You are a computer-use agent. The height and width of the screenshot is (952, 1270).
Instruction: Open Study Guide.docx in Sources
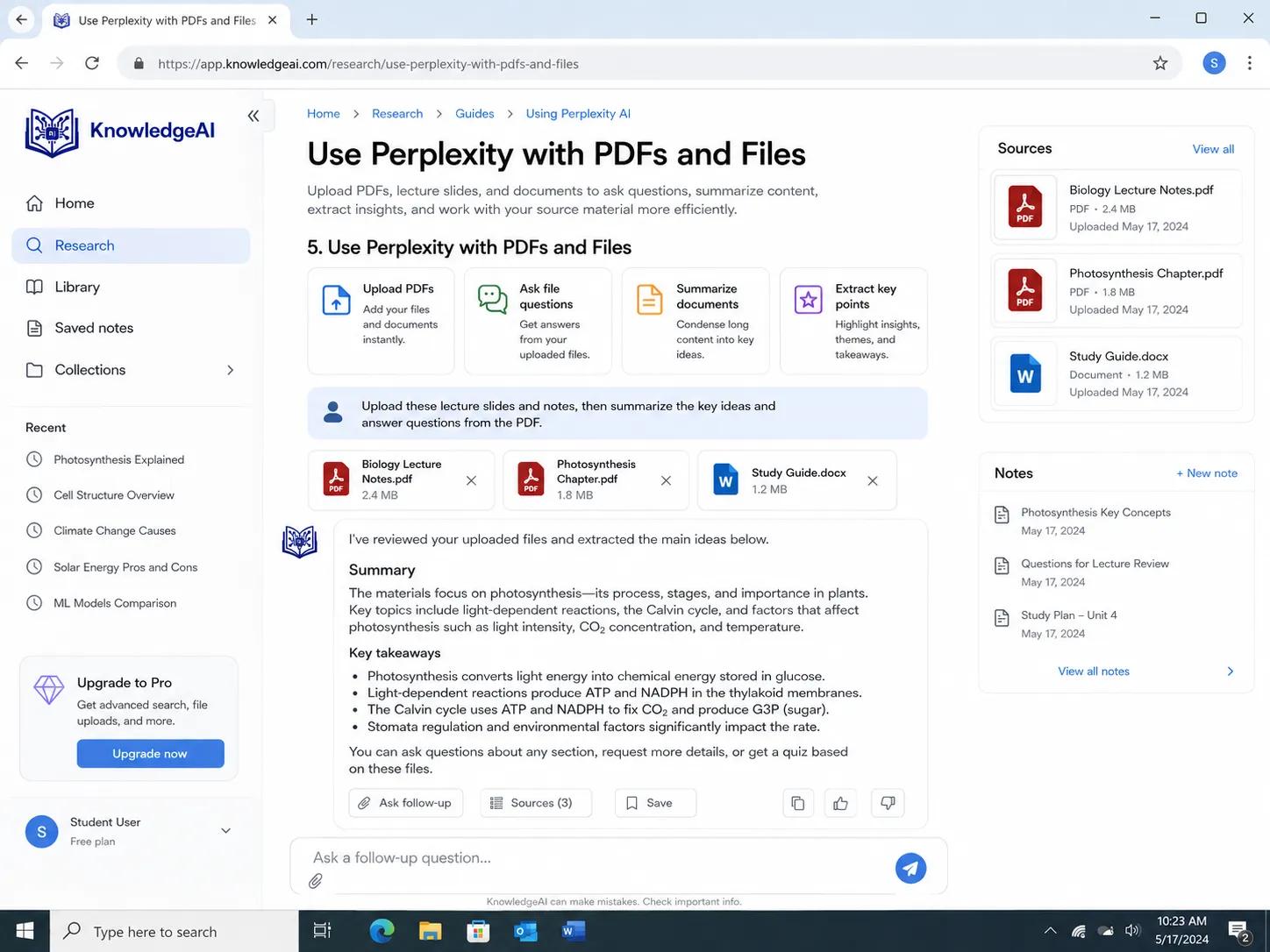pos(1117,374)
